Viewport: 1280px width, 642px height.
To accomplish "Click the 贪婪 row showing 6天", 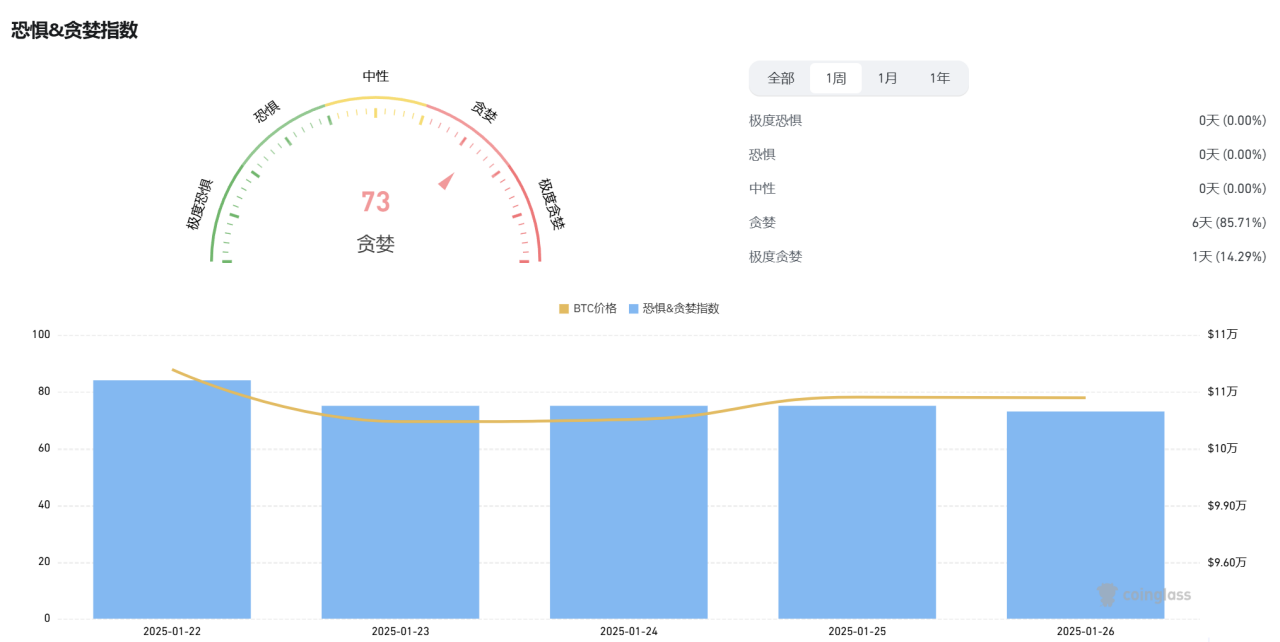I will tap(1007, 222).
